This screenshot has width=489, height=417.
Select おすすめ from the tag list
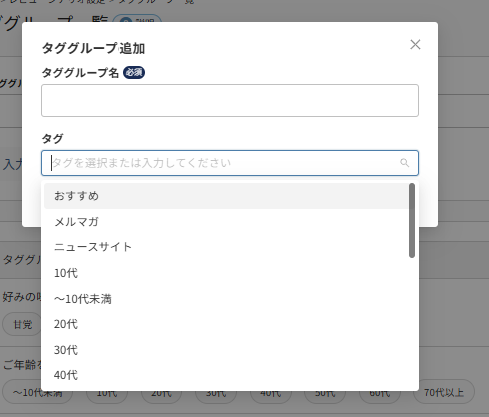(x=226, y=196)
